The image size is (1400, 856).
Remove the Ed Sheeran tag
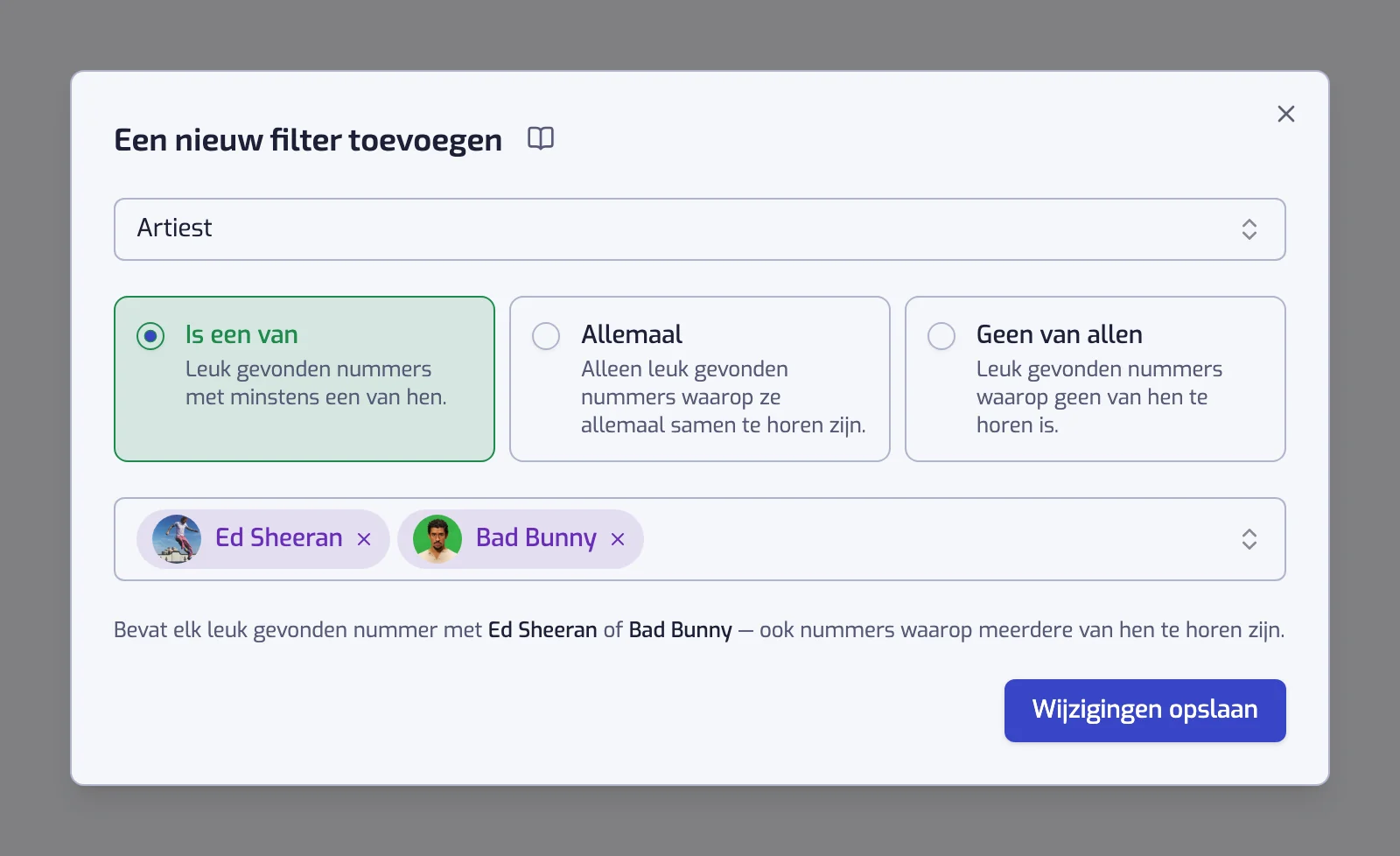364,539
